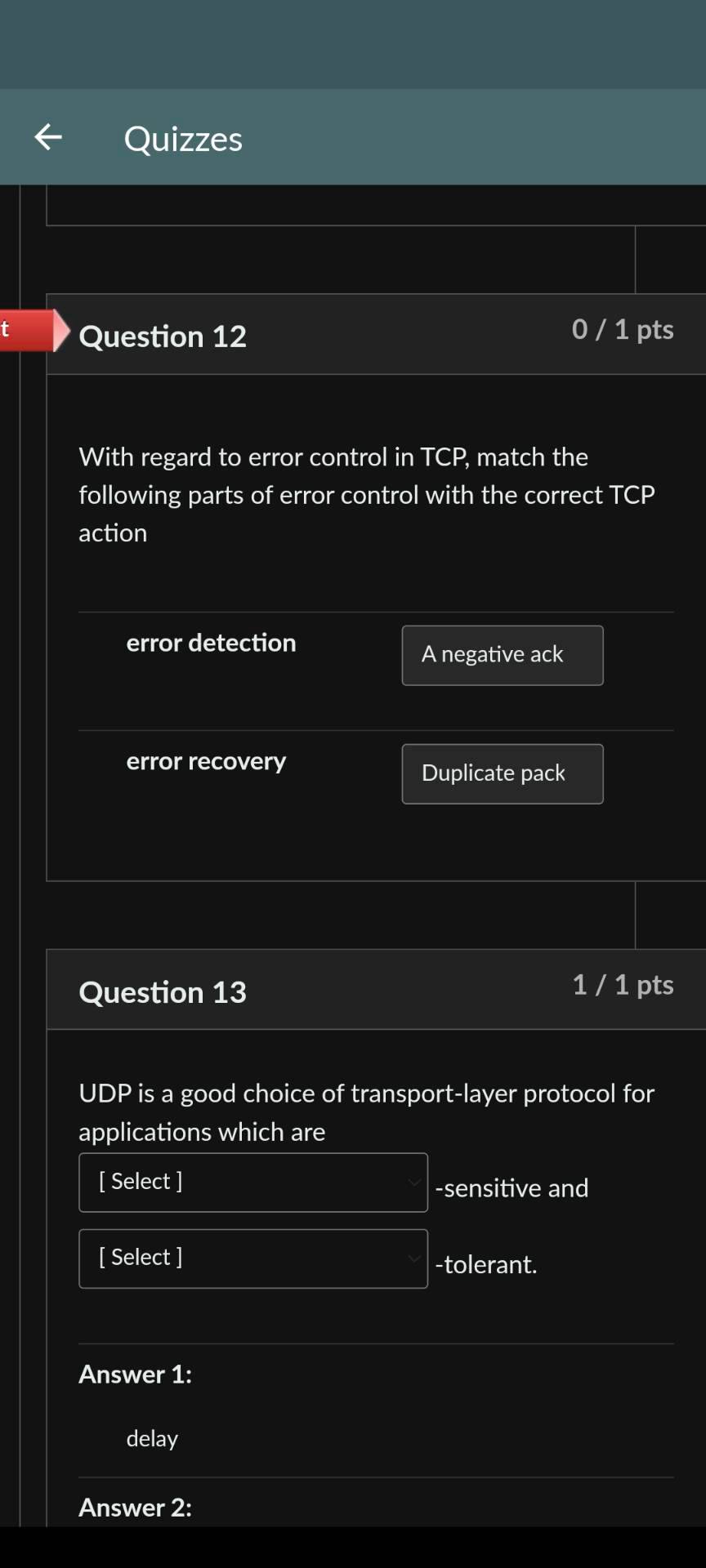
Task: Open the 'A negative ack' dropdown for error detection
Action: coord(502,655)
